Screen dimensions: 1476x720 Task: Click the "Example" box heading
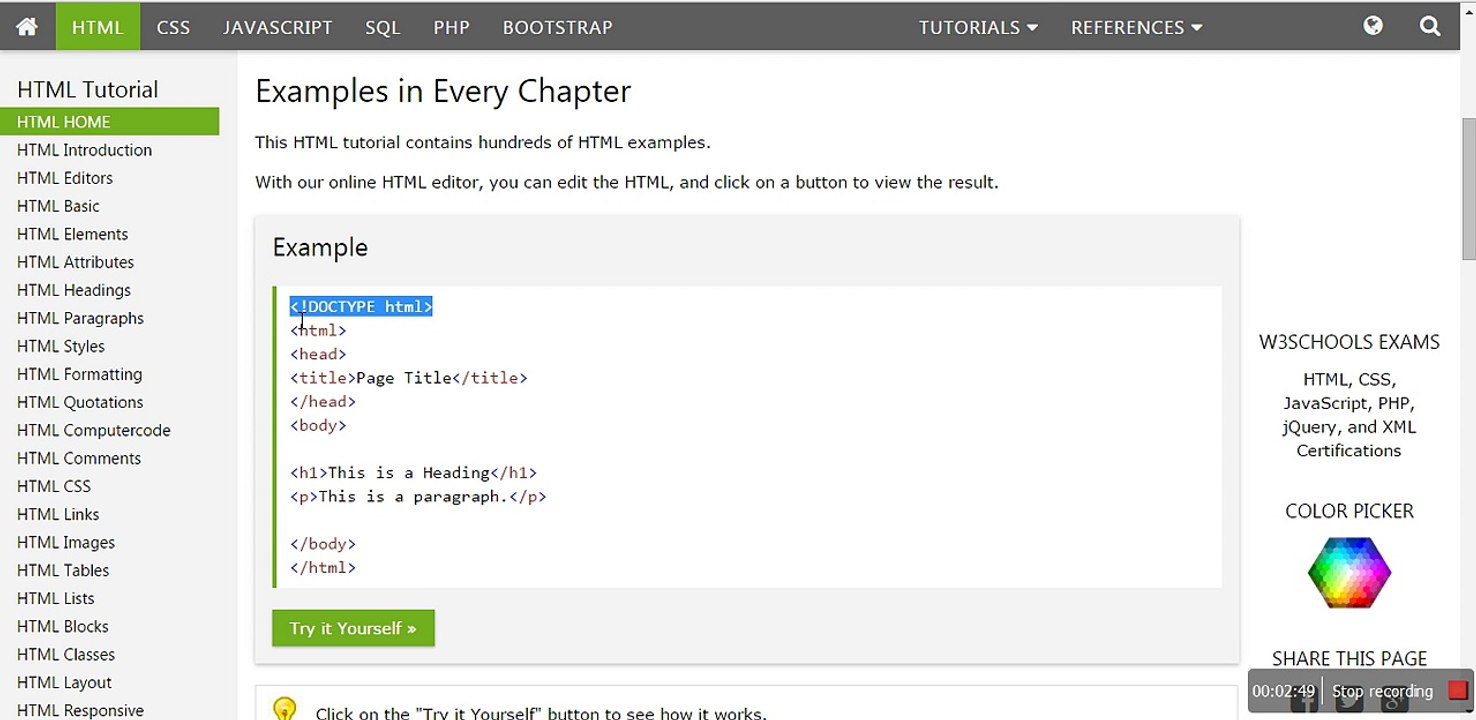click(320, 247)
